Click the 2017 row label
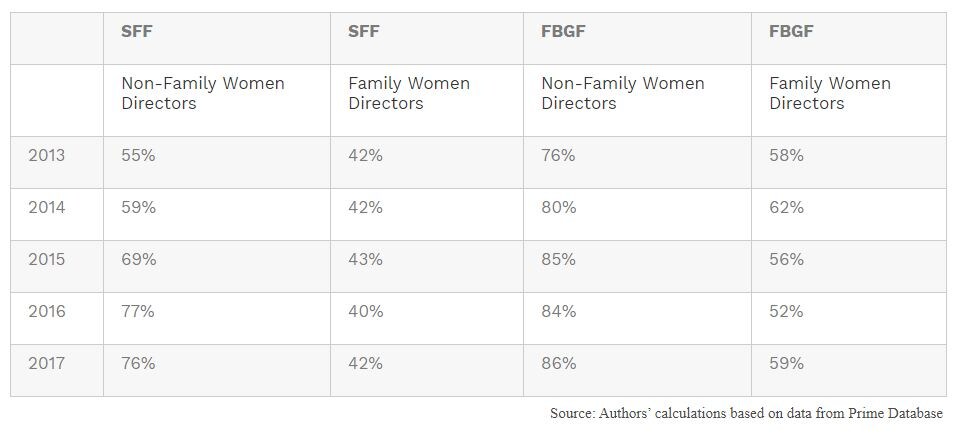The width and height of the screenshot is (959, 433). [47, 364]
